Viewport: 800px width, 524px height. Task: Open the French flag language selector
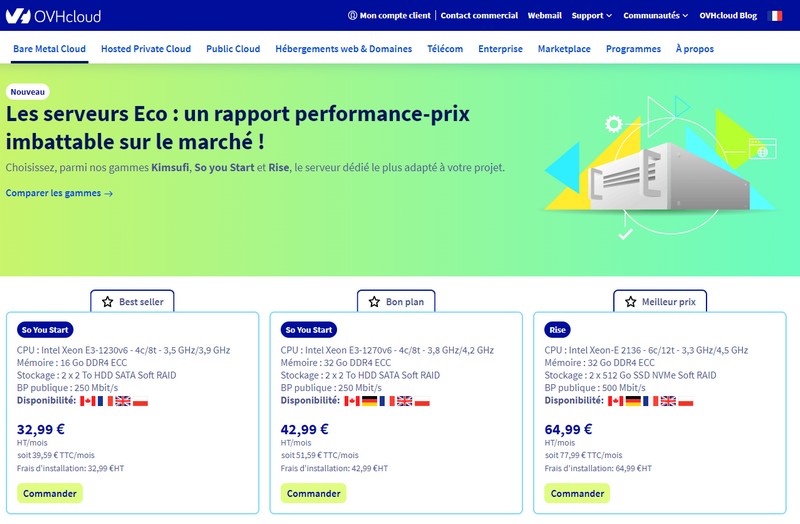point(775,16)
